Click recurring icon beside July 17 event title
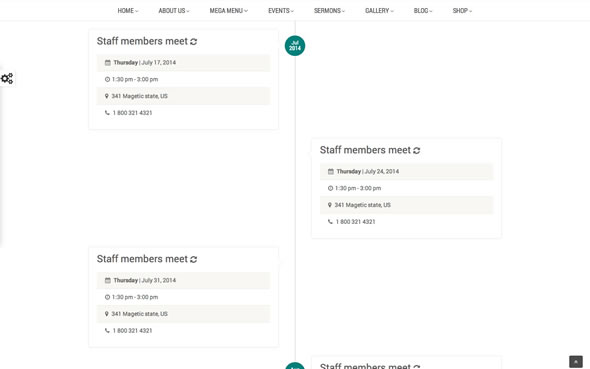 coord(193,41)
